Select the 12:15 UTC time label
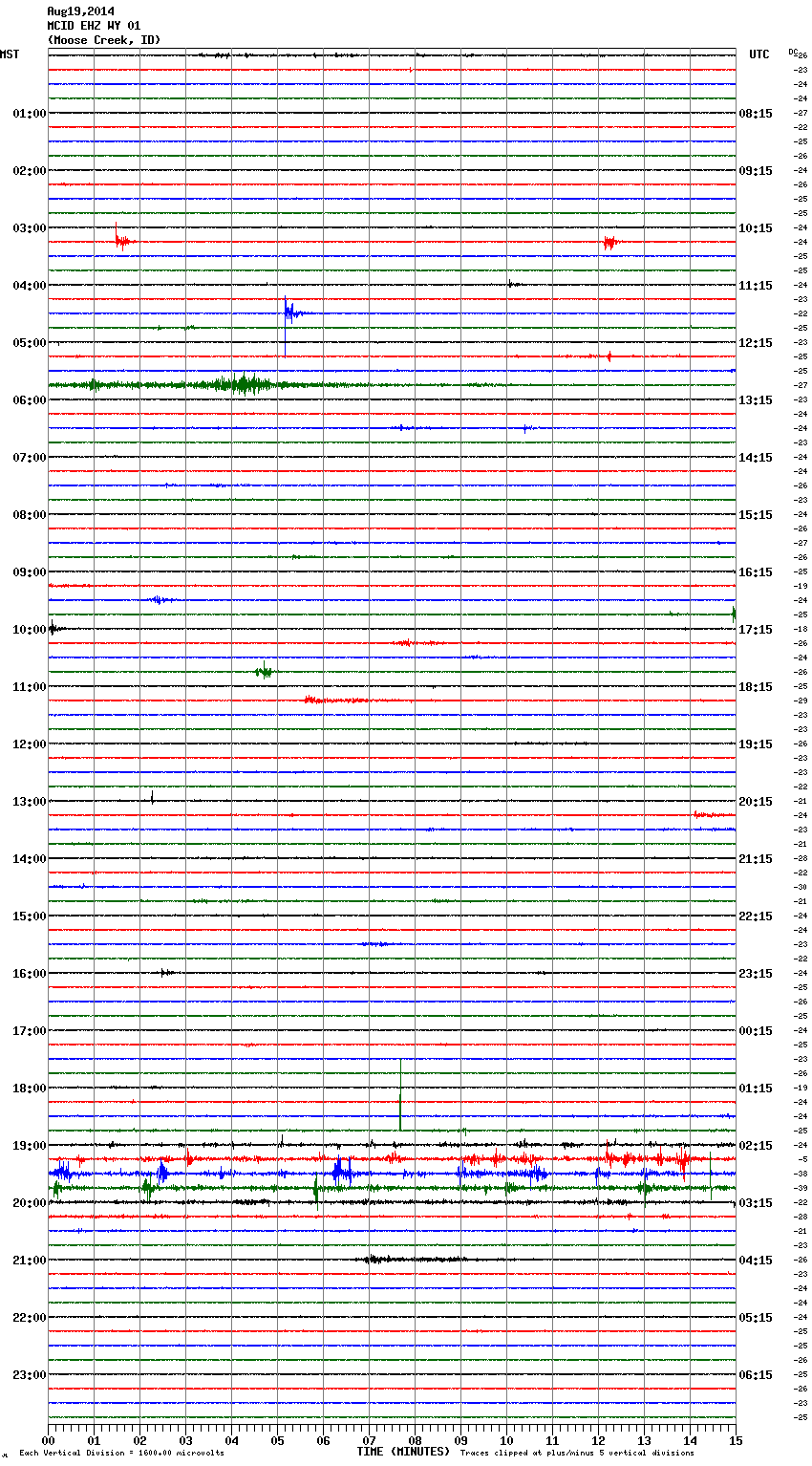The height and width of the screenshot is (1466, 812). tap(756, 343)
